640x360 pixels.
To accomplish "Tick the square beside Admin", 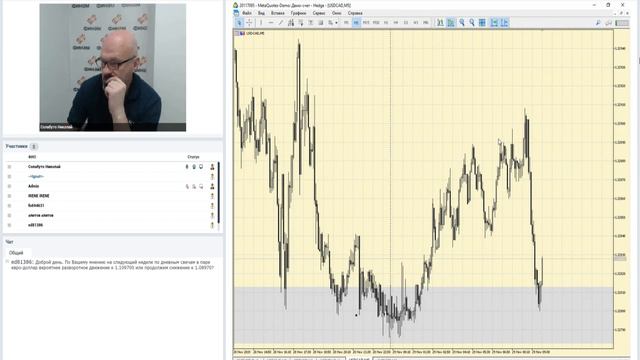I will 9,186.
